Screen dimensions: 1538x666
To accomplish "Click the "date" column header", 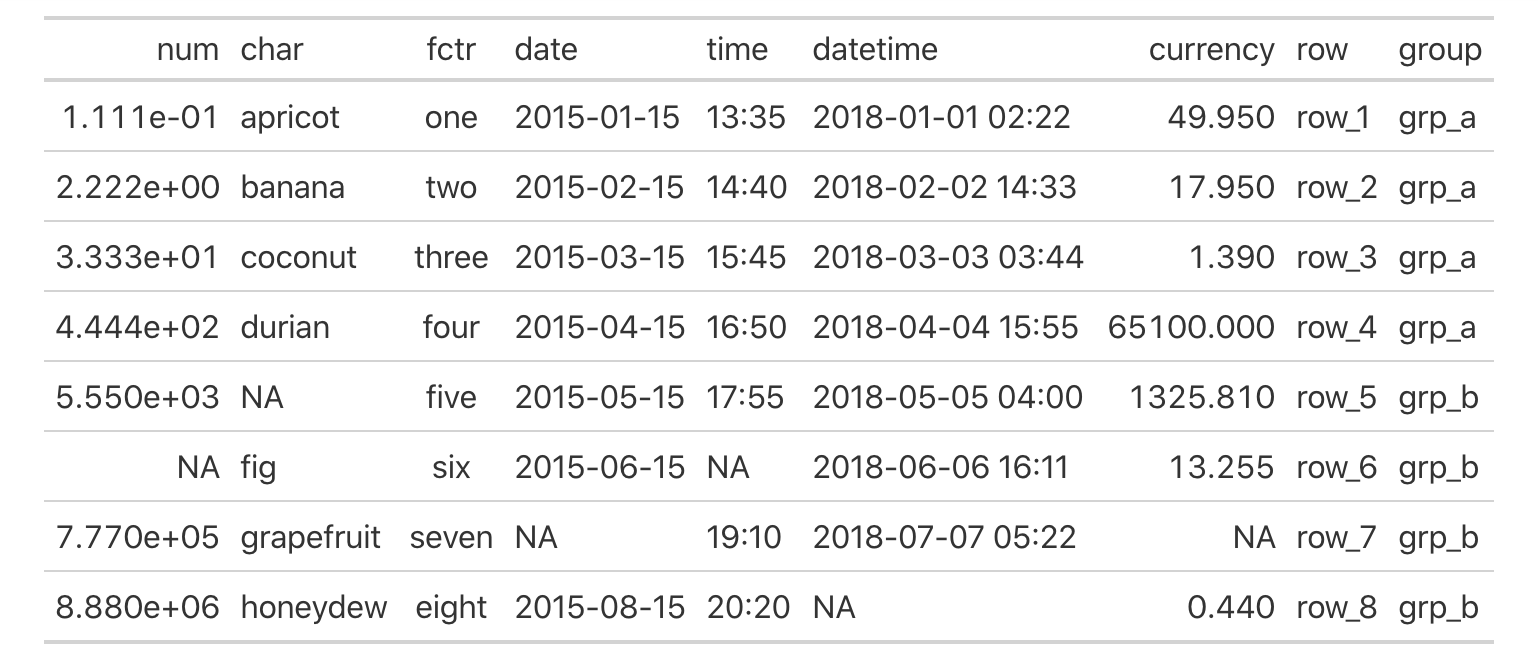I will [x=546, y=50].
